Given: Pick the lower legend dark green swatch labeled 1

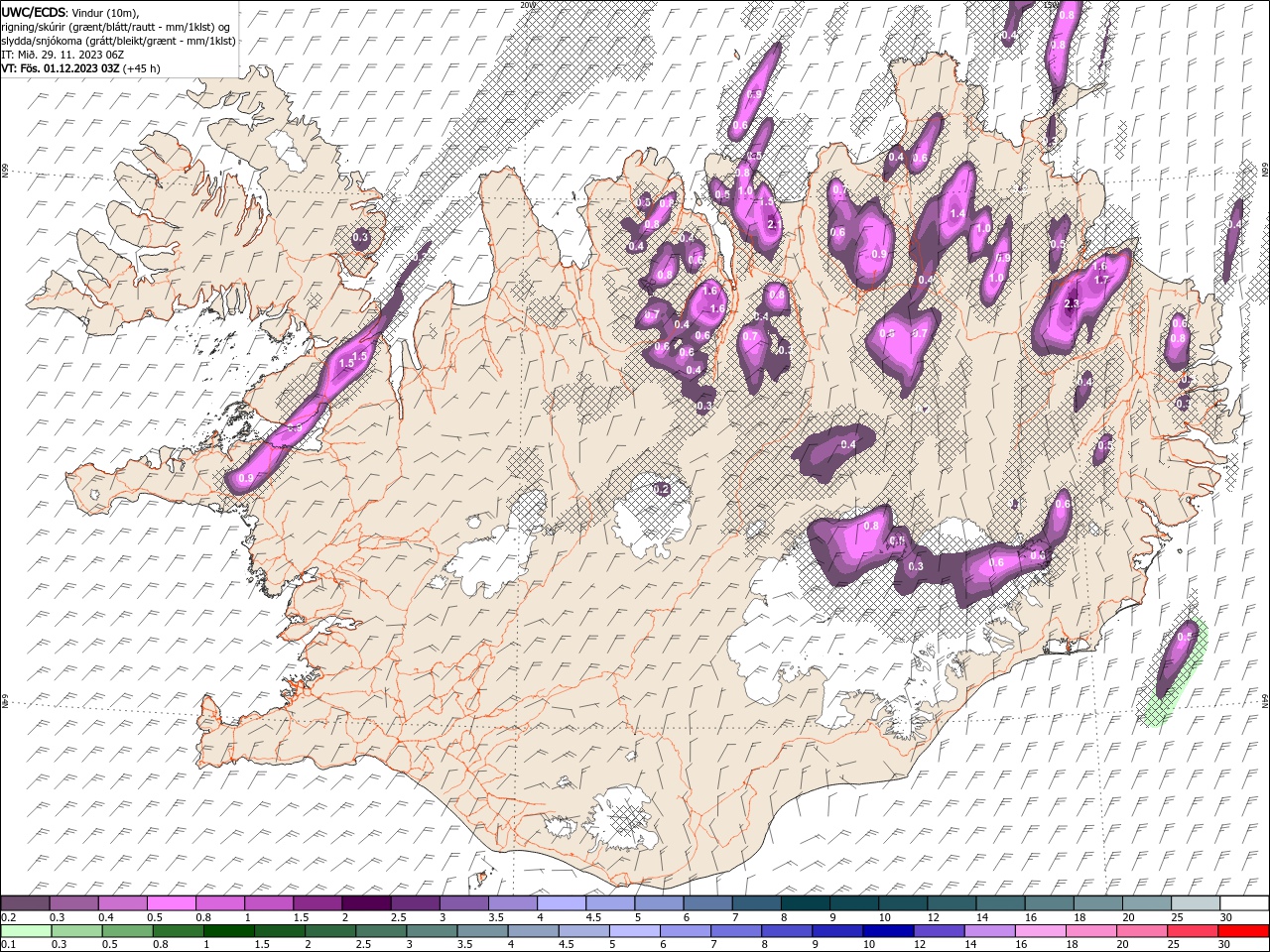Looking at the screenshot, I should pos(228,931).
